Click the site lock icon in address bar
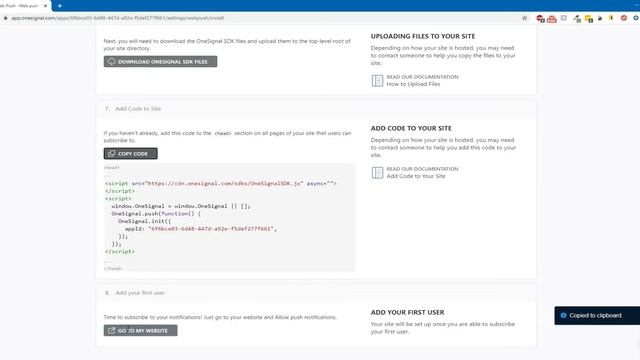Screen dimensions: 640x360 (x=5, y=18)
